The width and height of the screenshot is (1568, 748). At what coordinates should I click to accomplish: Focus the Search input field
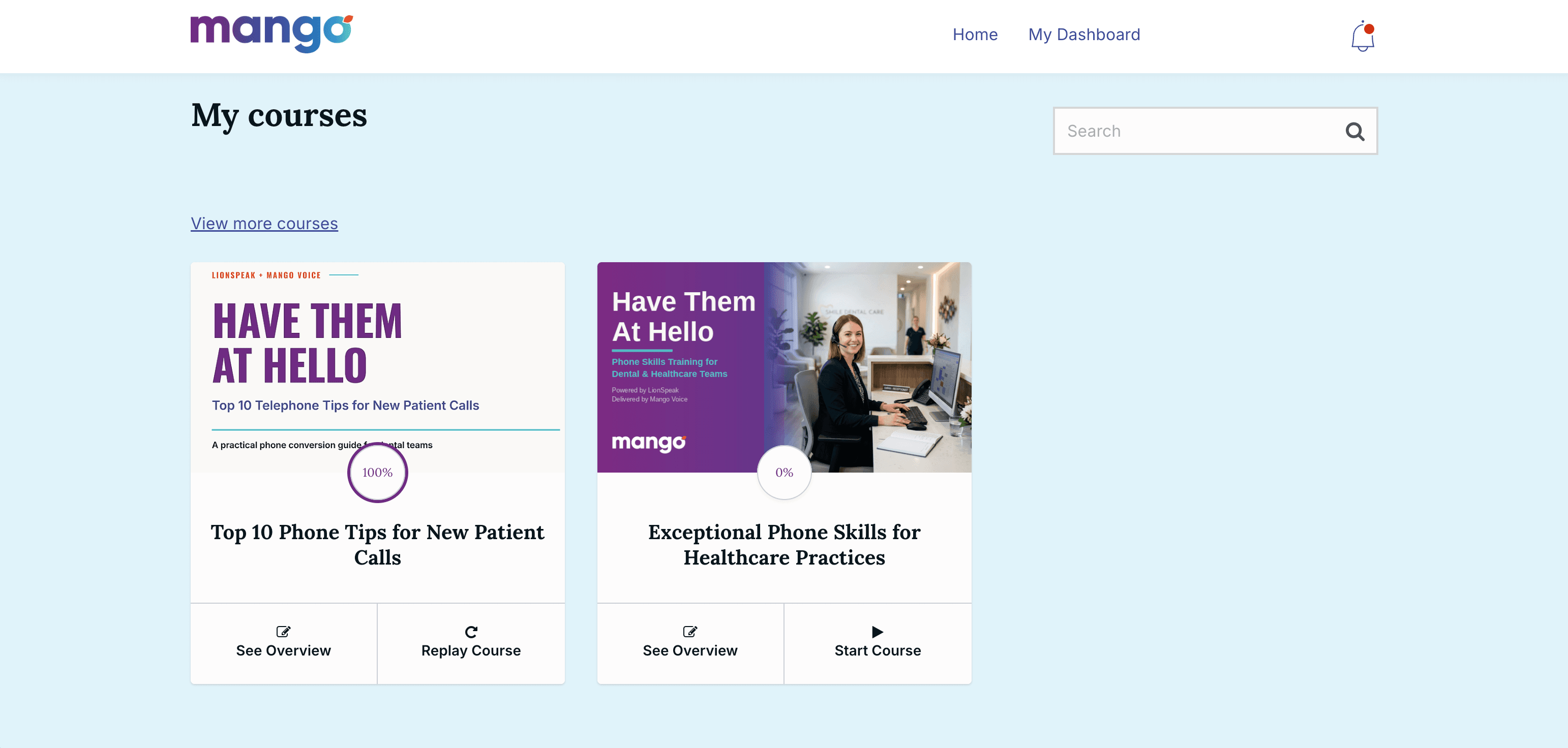point(1215,131)
